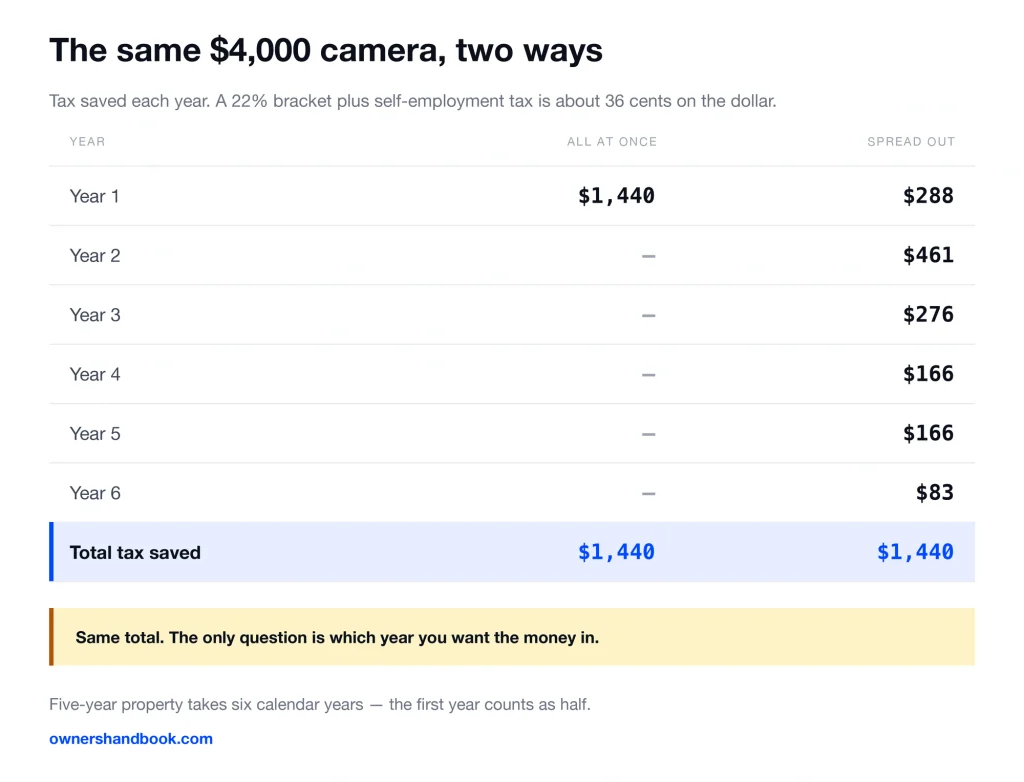Select the SPREAD OUT column header
This screenshot has height=782, width=1024.
910,142
